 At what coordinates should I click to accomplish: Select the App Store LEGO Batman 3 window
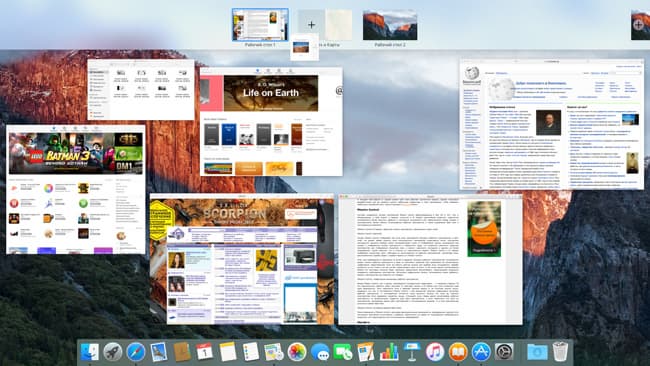coord(76,189)
